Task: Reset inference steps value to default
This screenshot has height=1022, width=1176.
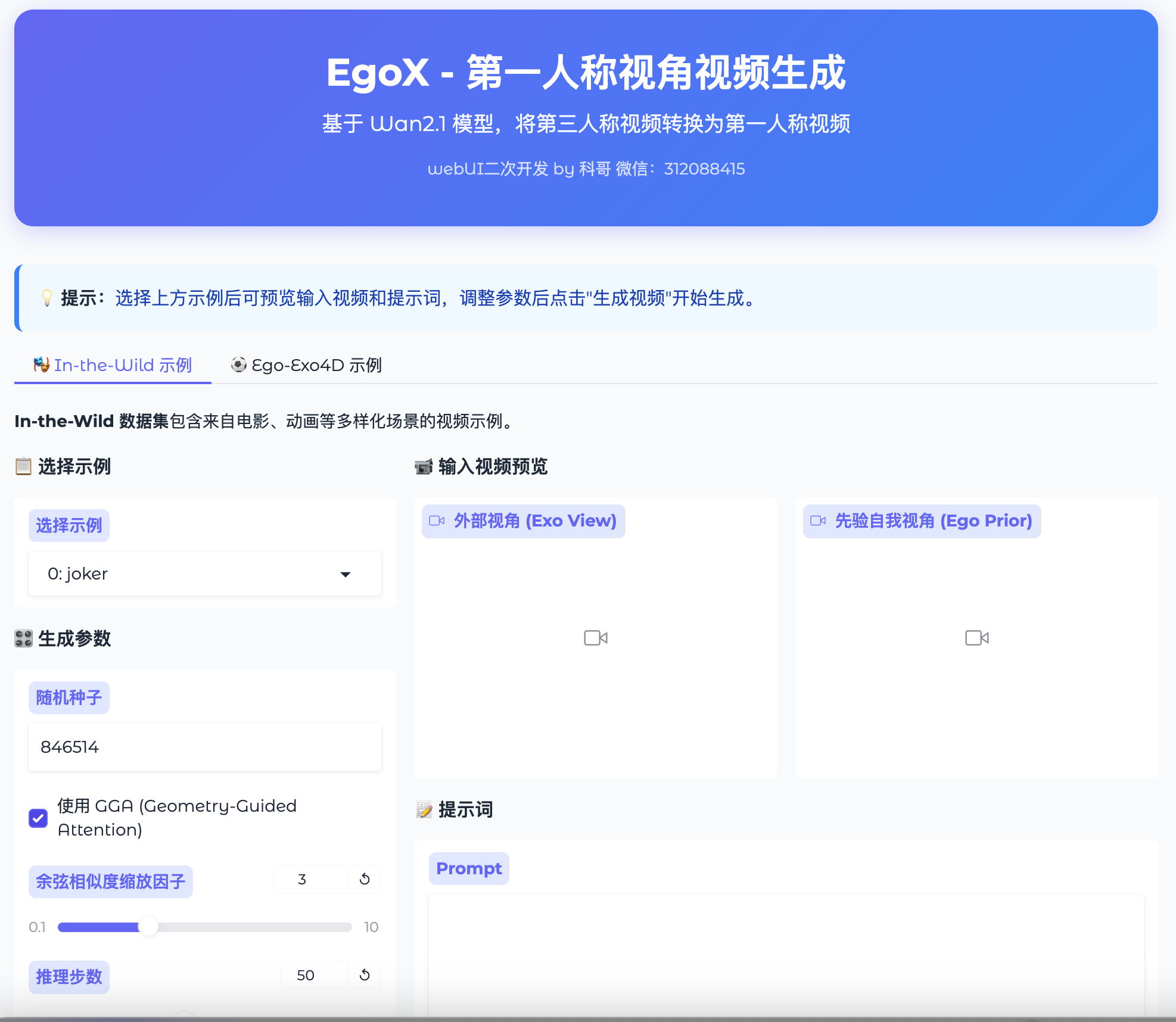Action: click(x=365, y=975)
